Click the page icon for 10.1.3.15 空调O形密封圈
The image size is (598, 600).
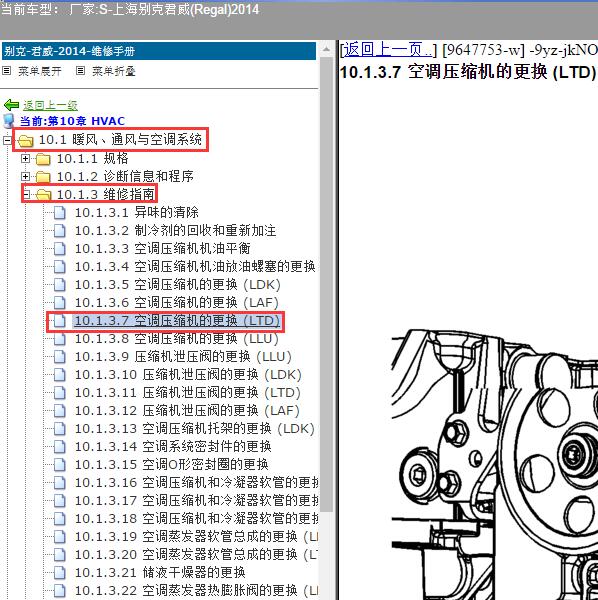coord(59,465)
